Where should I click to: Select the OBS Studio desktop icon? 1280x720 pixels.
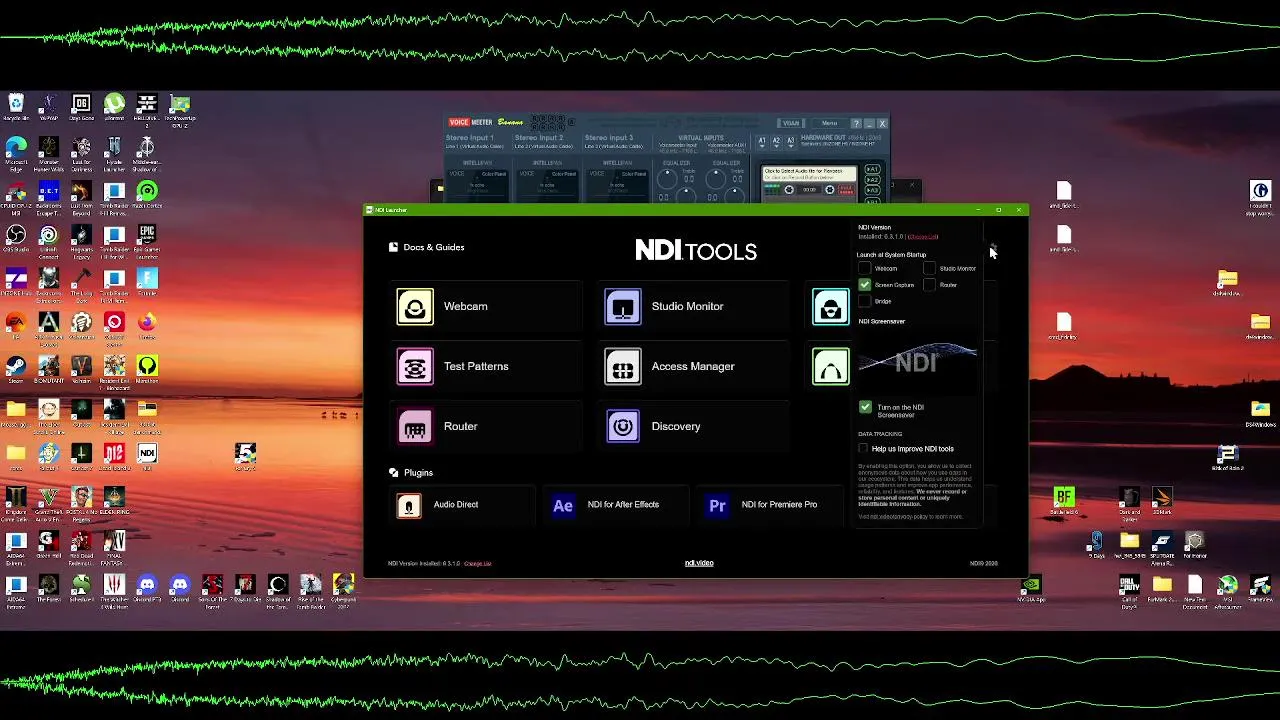click(16, 240)
